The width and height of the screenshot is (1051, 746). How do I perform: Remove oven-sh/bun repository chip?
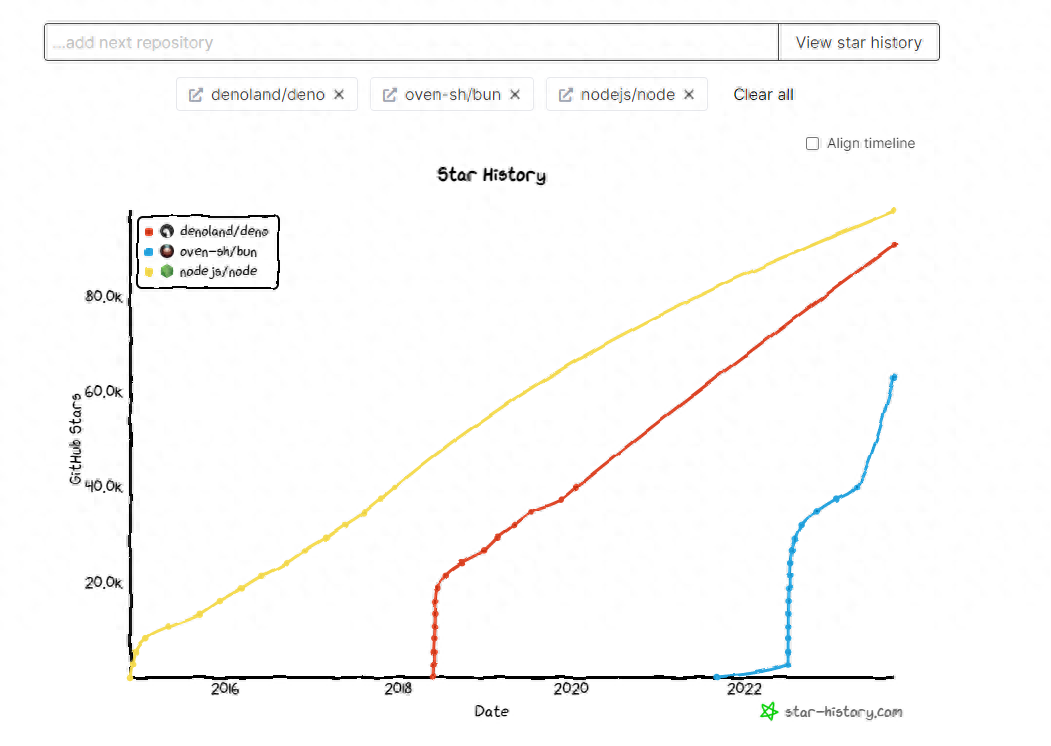[x=515, y=95]
